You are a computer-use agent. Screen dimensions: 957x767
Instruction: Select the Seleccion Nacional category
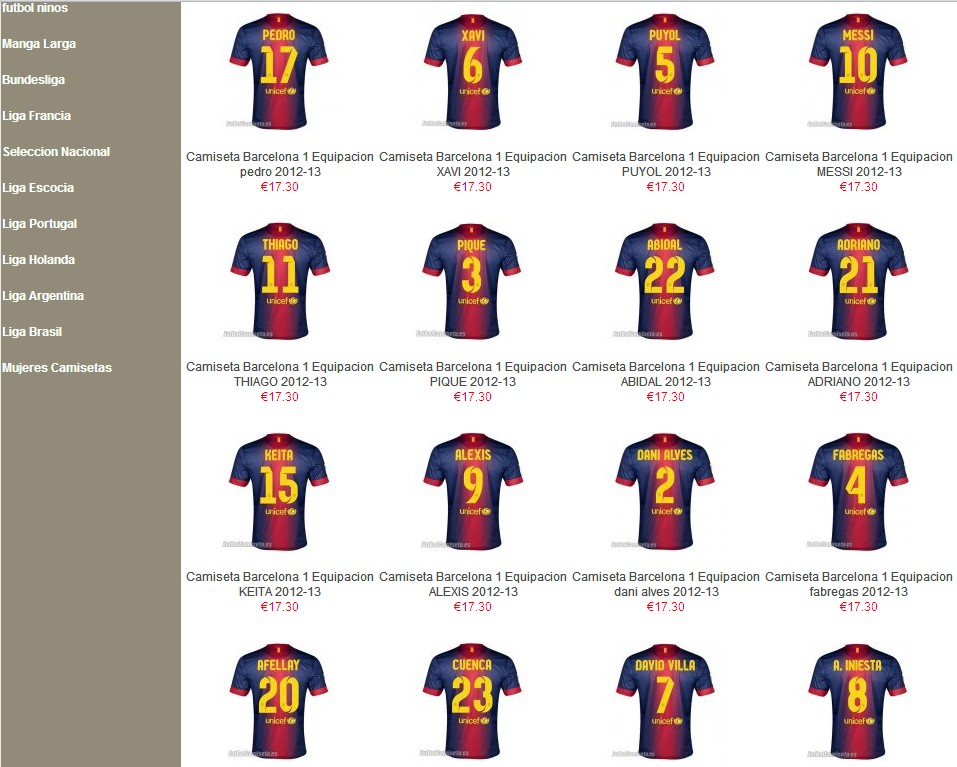tap(55, 151)
